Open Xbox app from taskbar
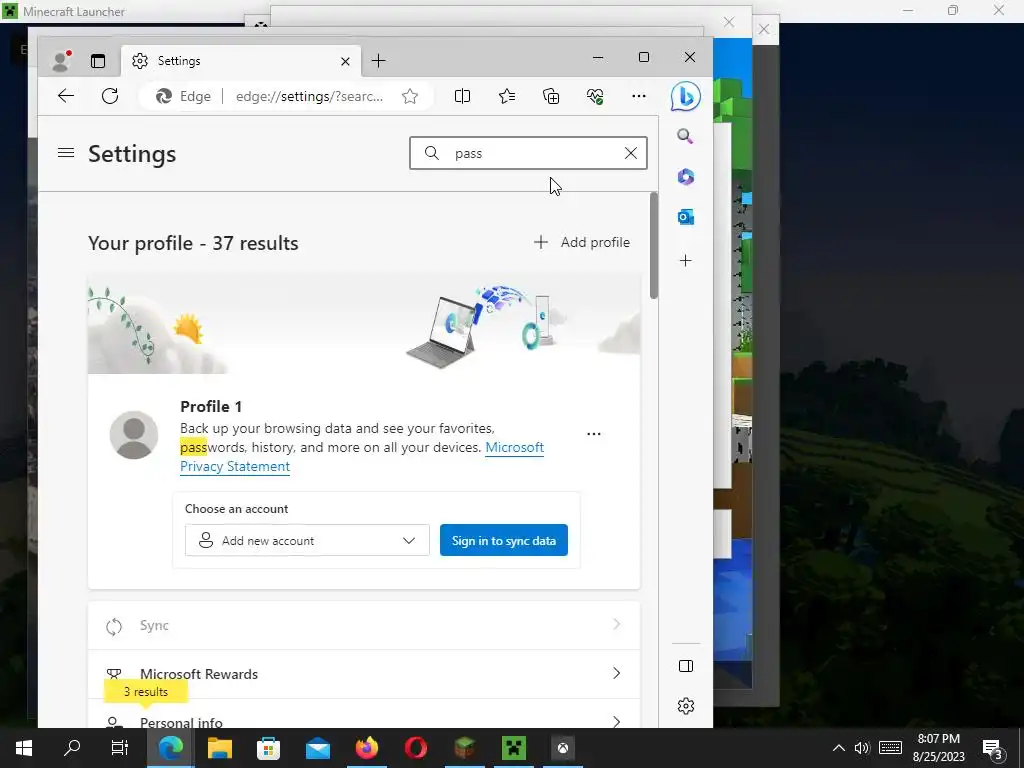1024x768 pixels. point(563,748)
